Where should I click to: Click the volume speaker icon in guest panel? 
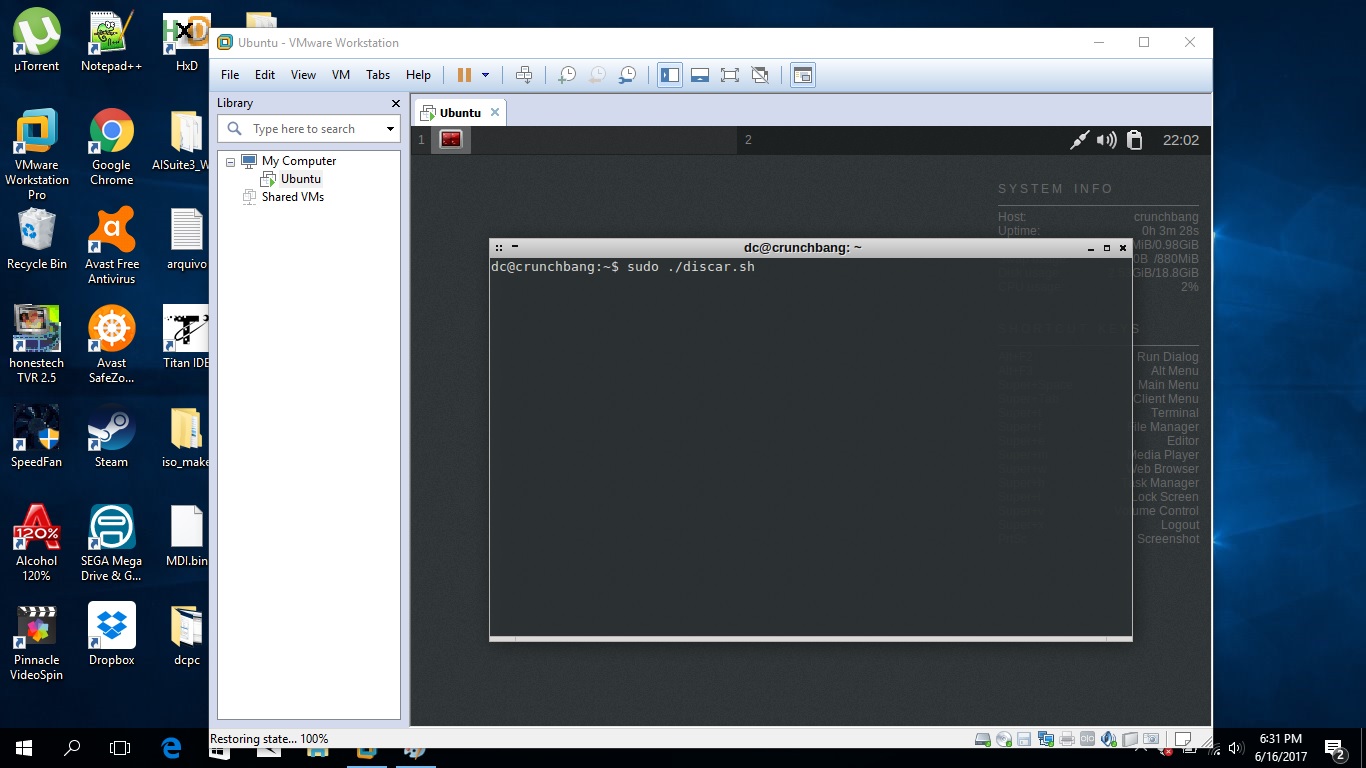(x=1106, y=140)
